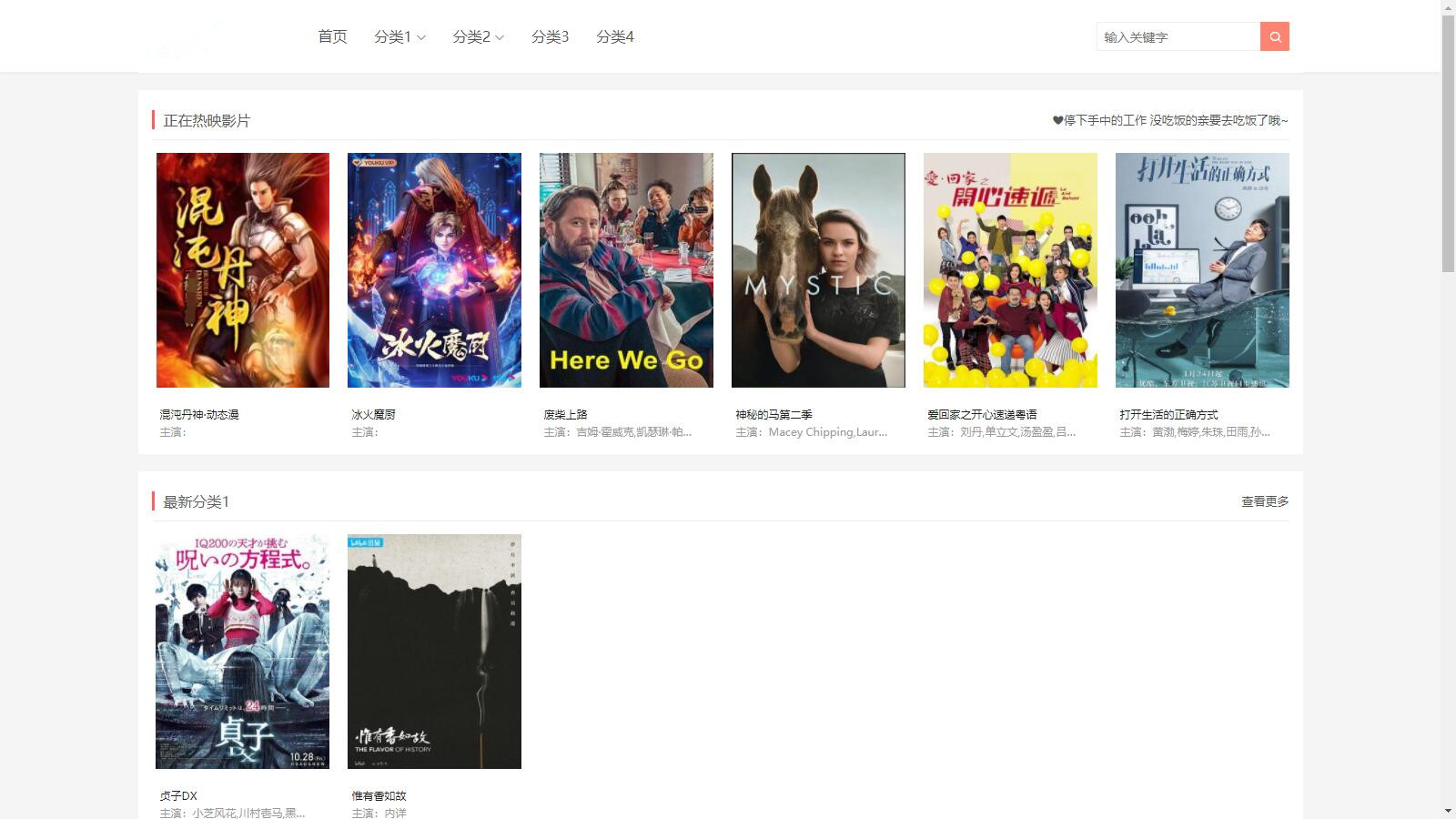The image size is (1456, 819).
Task: Open the 冰火魔厨 poster thumbnail
Action: [x=434, y=270]
